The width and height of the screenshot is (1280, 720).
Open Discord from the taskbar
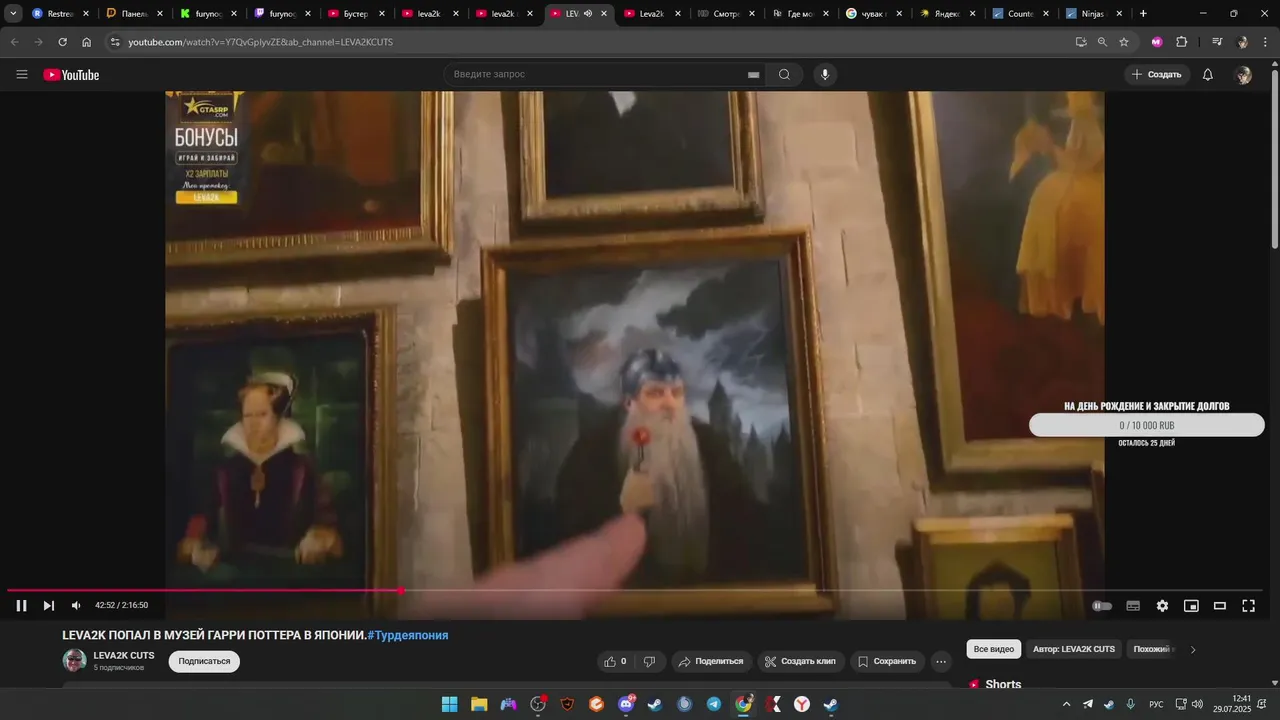click(626, 704)
